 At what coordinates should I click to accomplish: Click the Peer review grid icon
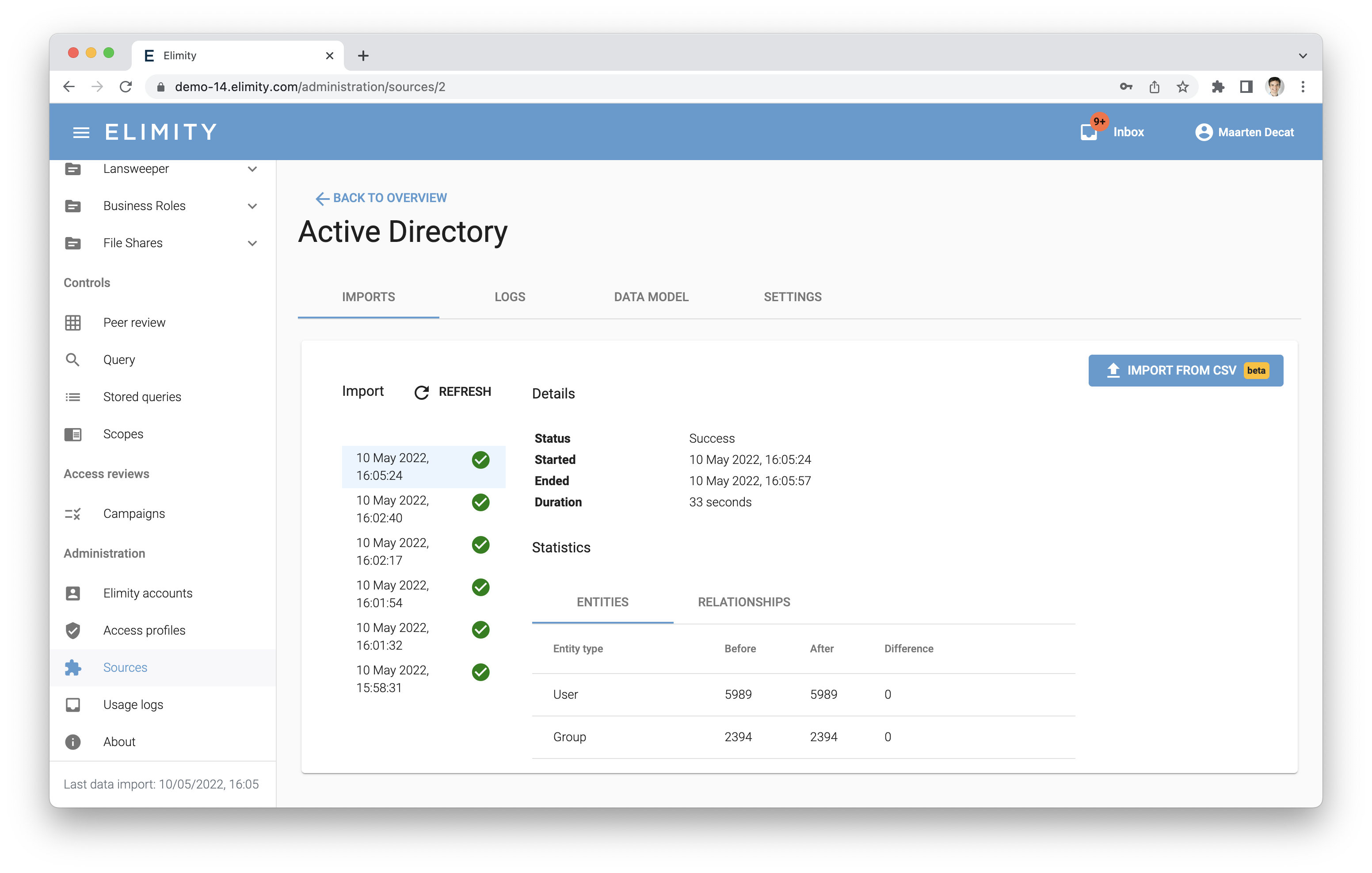(73, 323)
